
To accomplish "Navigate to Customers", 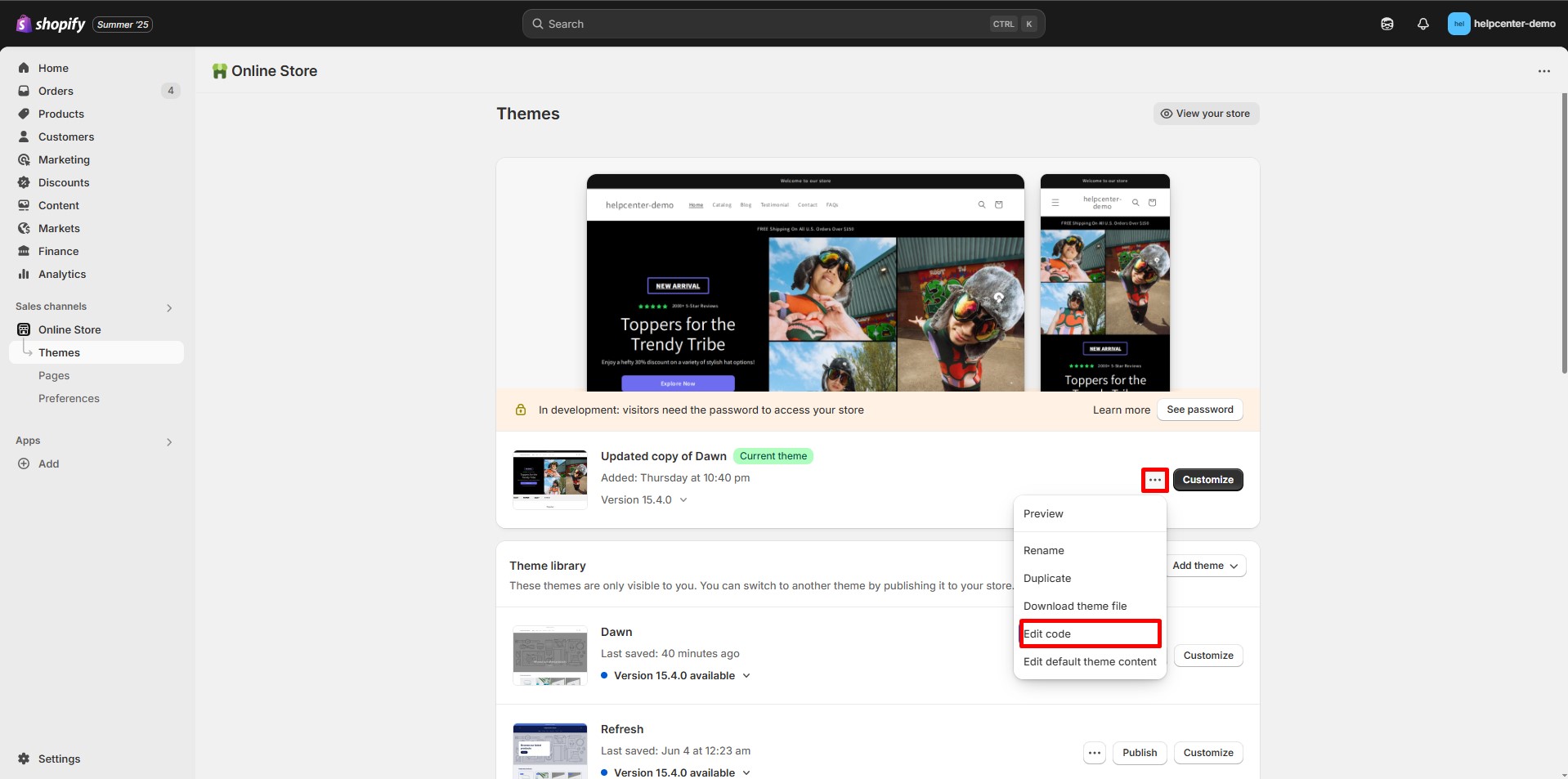I will tap(66, 137).
